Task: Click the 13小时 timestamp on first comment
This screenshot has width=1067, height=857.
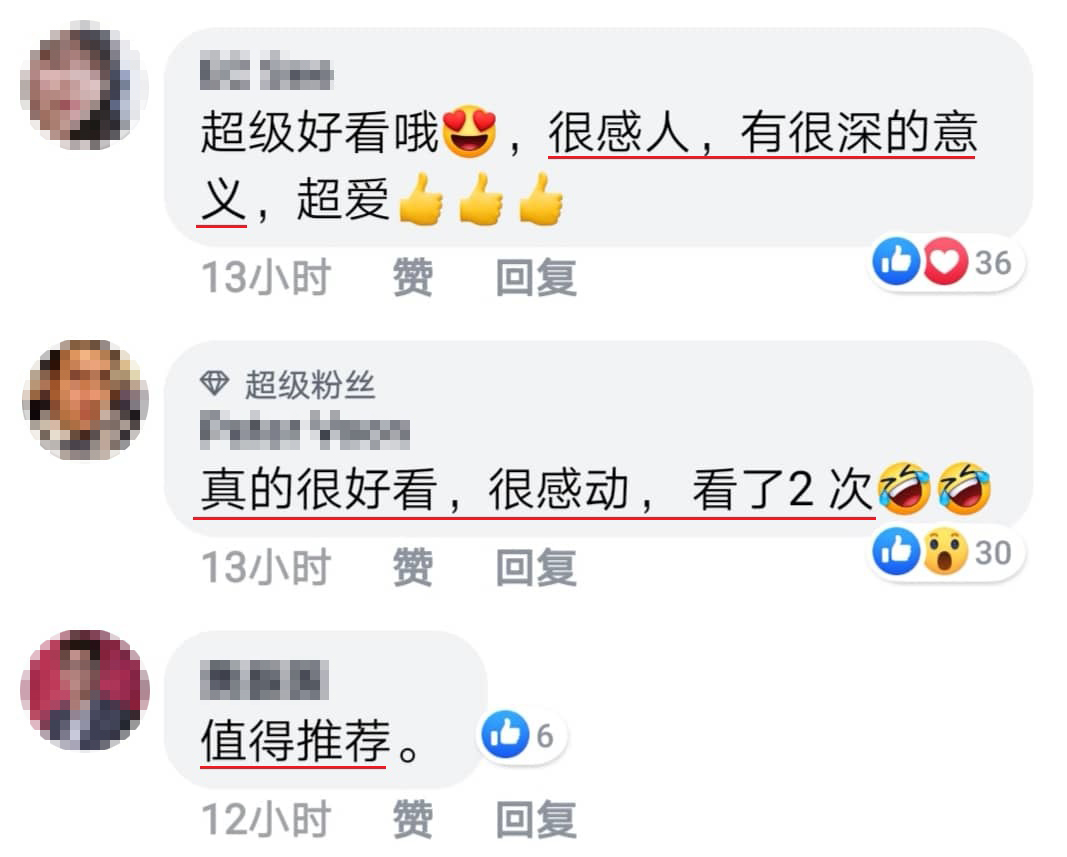Action: (266, 278)
